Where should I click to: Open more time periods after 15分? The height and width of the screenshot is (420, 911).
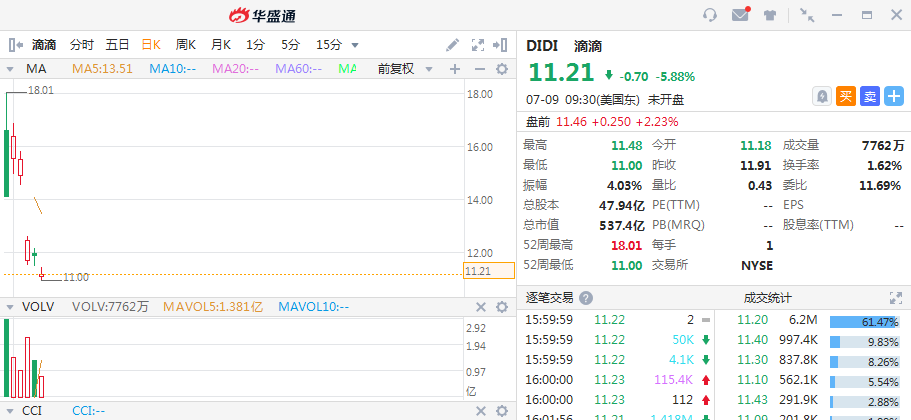[355, 45]
